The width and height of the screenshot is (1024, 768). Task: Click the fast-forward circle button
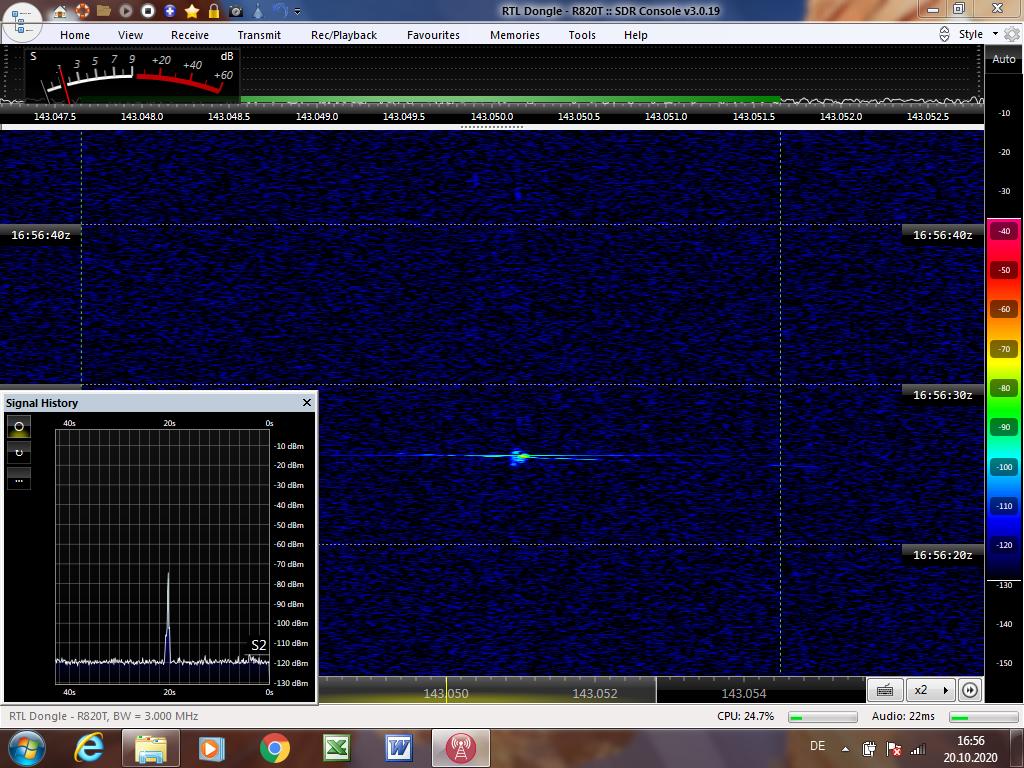point(970,690)
